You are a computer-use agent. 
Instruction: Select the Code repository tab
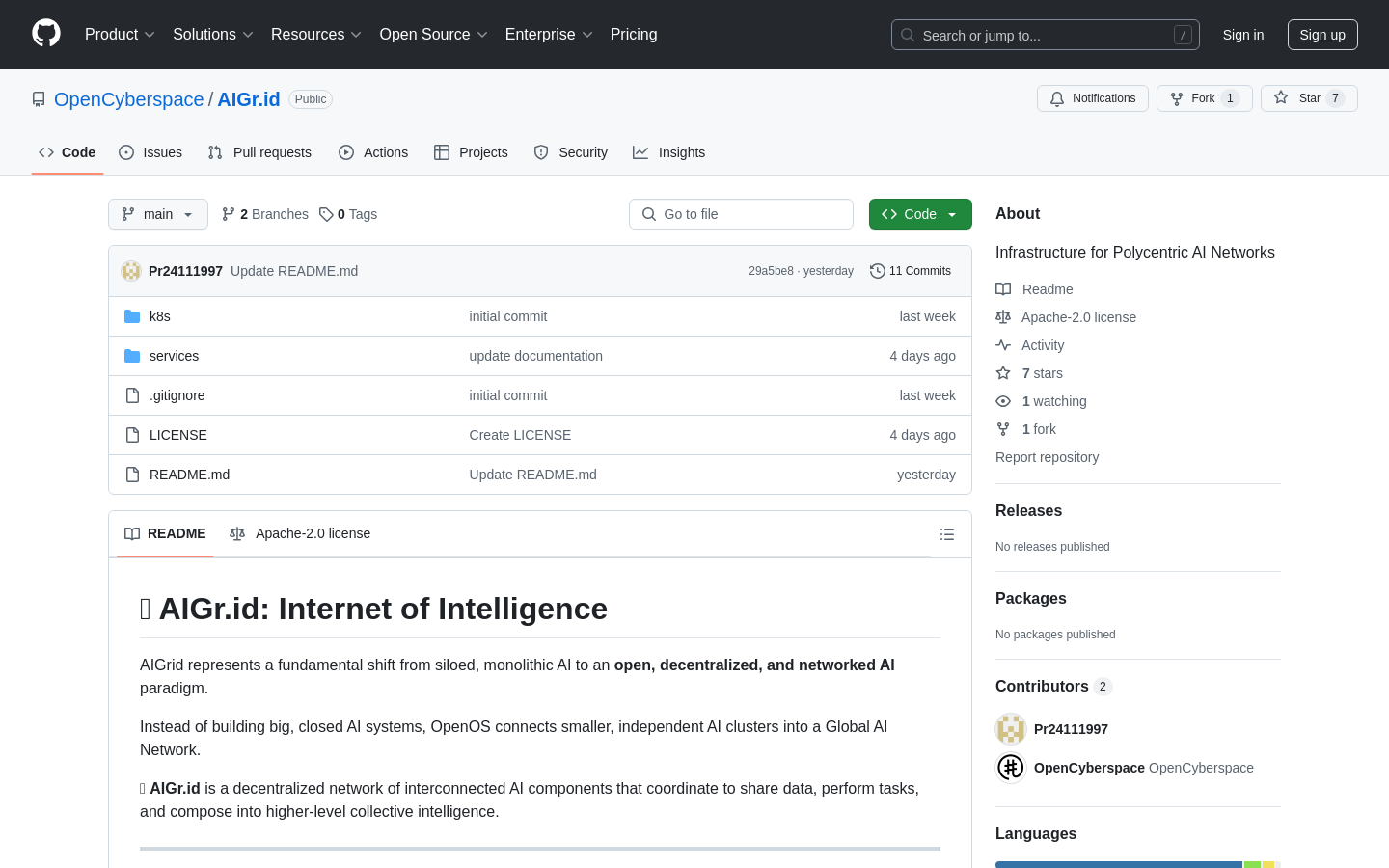[68, 152]
